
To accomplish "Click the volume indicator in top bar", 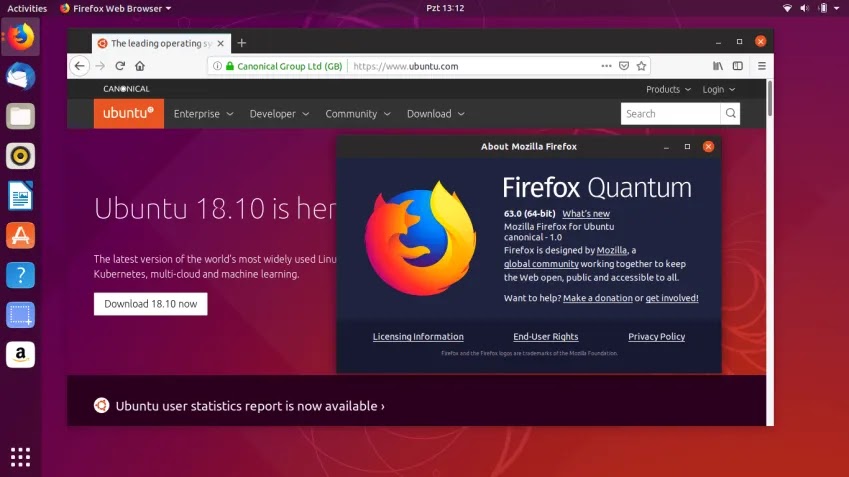I will (805, 8).
